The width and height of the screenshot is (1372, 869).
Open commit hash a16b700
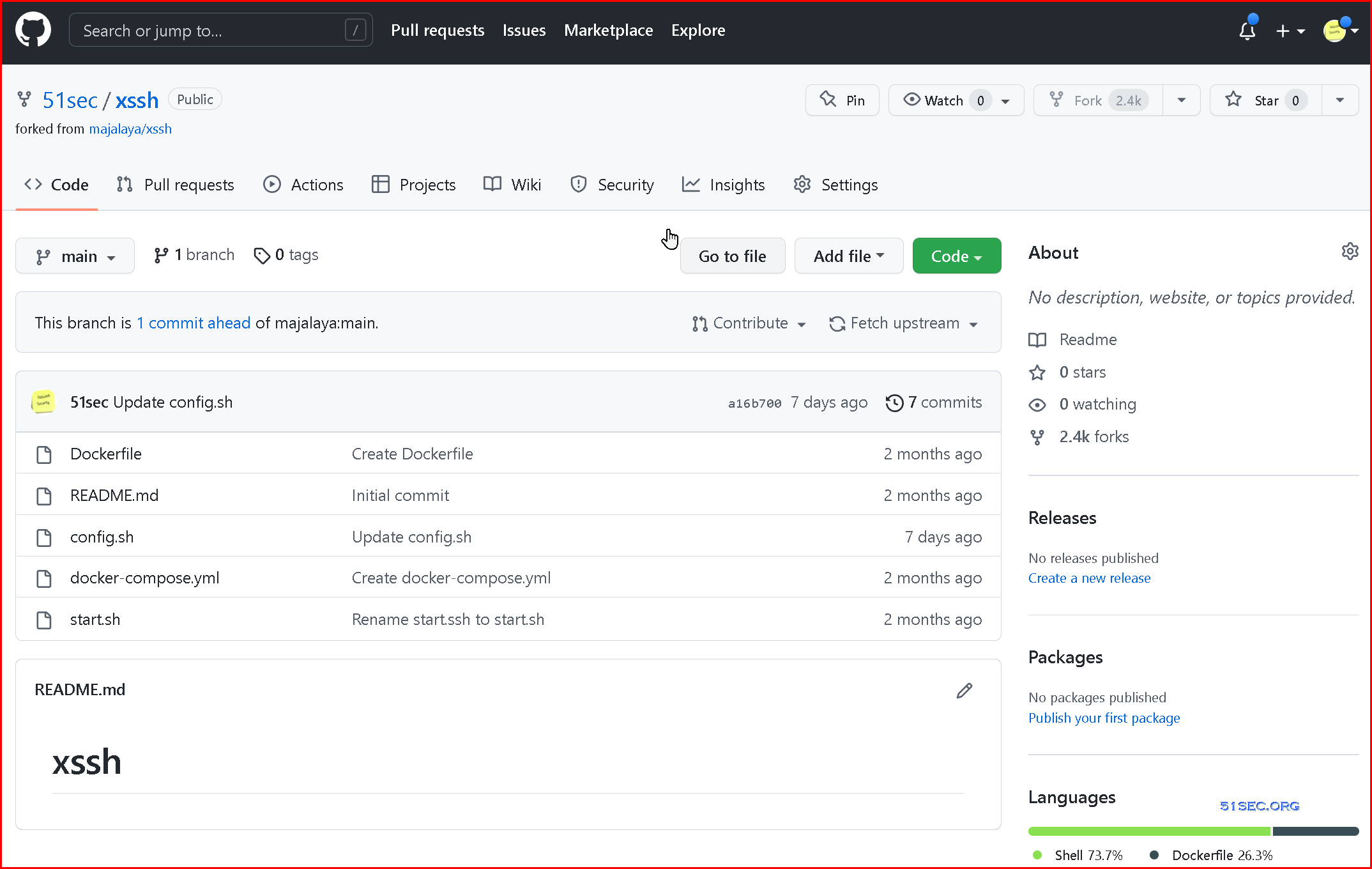click(x=755, y=403)
